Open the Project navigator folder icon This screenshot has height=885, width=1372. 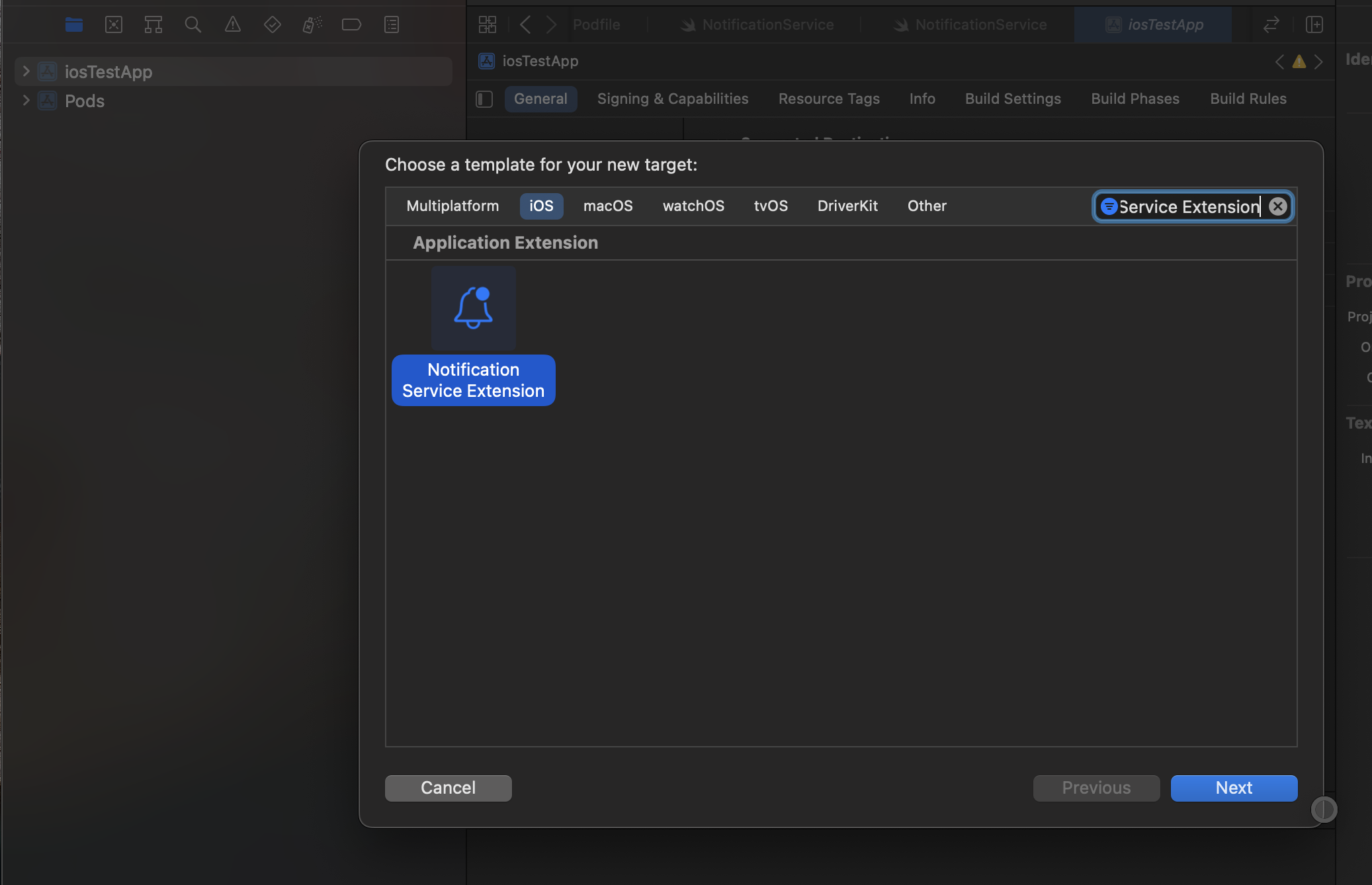click(74, 24)
